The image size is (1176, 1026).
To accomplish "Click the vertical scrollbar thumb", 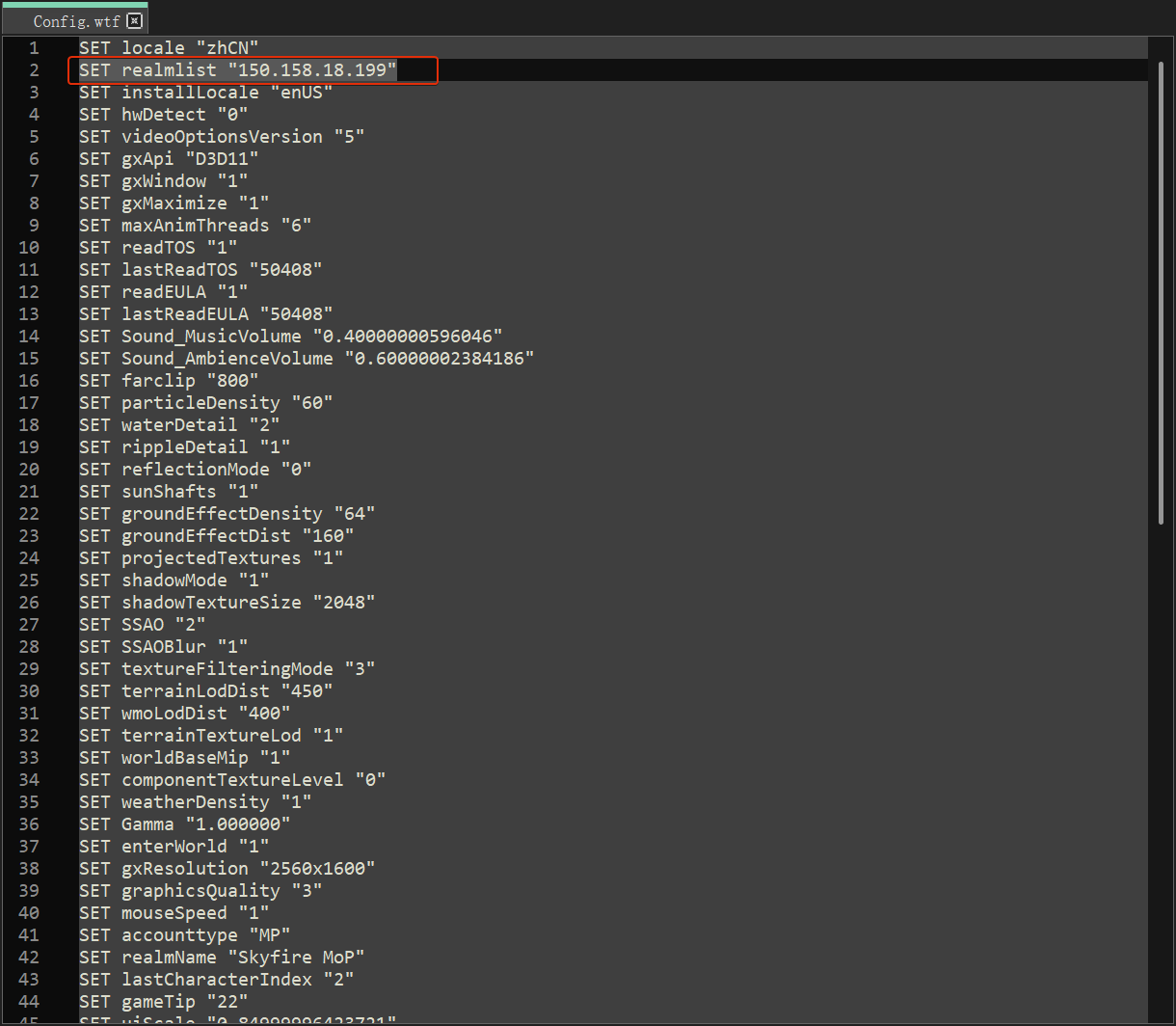I will (x=1161, y=289).
